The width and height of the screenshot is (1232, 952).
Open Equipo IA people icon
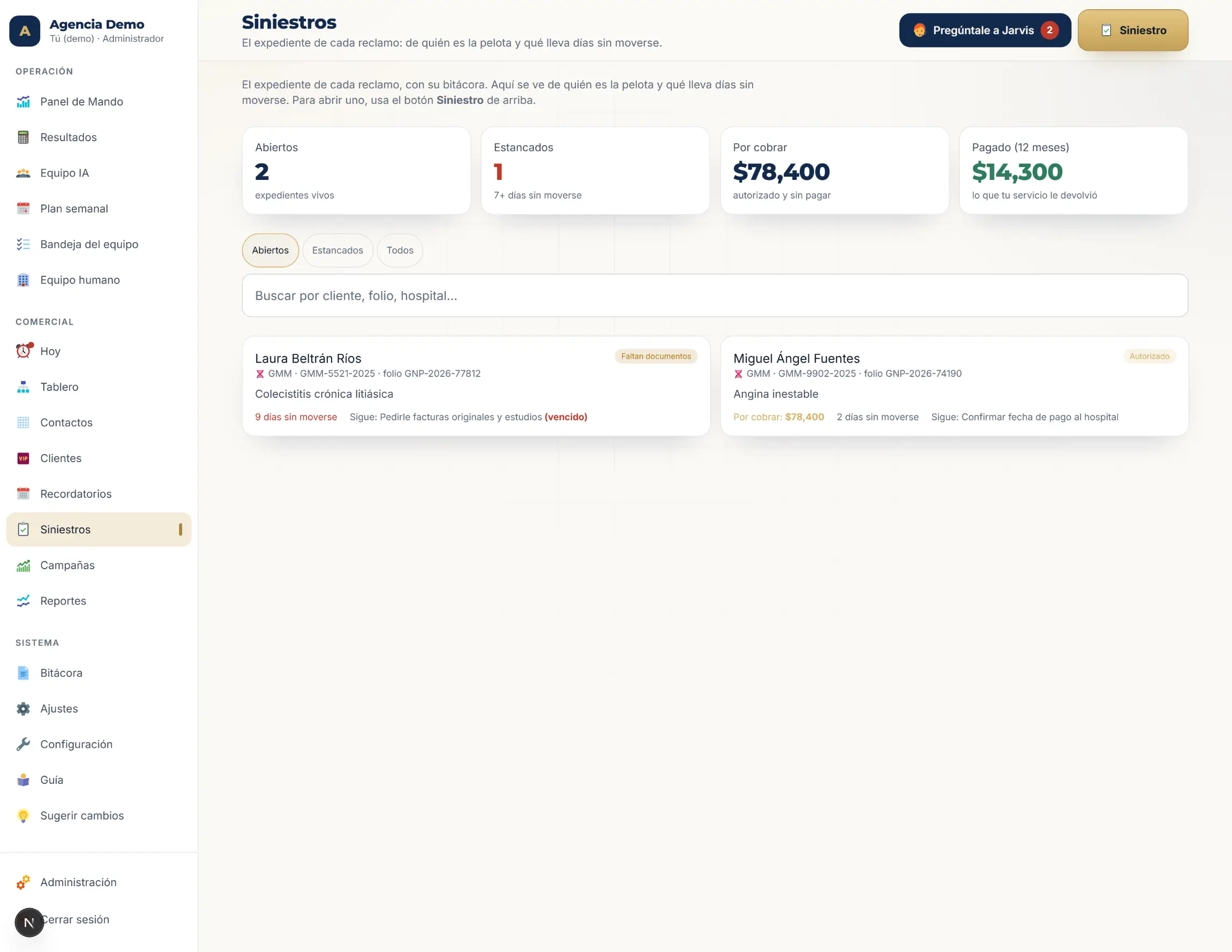click(x=23, y=173)
